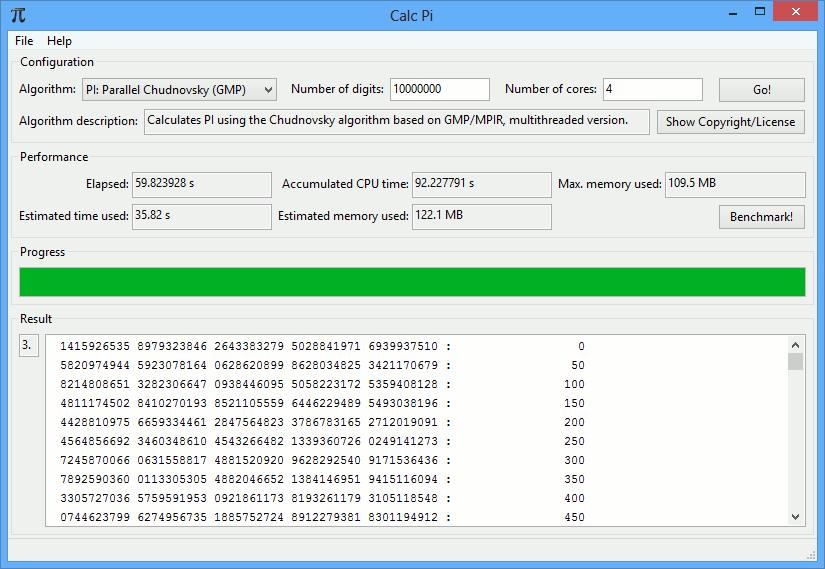Click digits row with offset 300

(323, 460)
